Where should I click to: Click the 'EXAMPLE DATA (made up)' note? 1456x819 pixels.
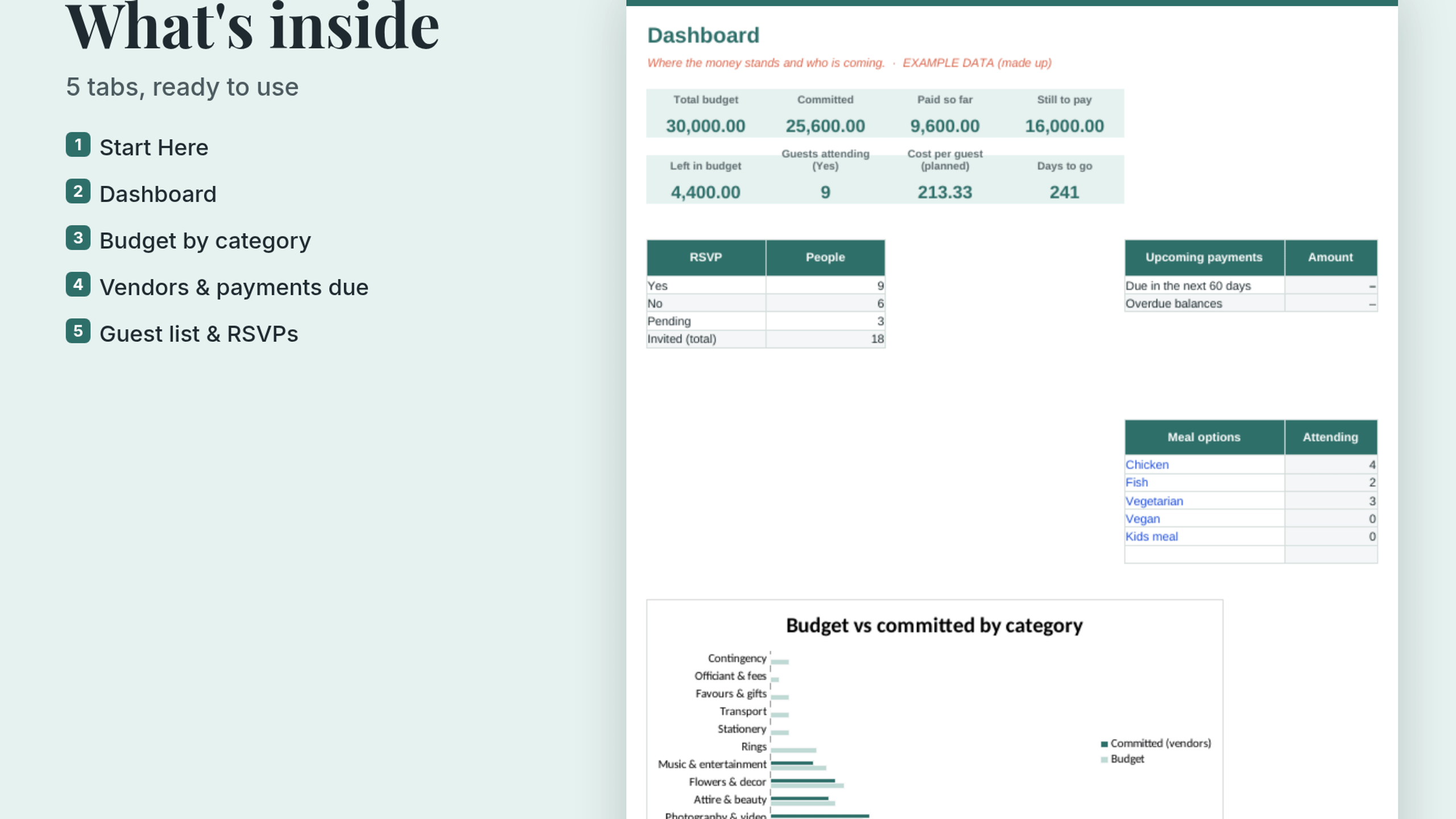977,63
